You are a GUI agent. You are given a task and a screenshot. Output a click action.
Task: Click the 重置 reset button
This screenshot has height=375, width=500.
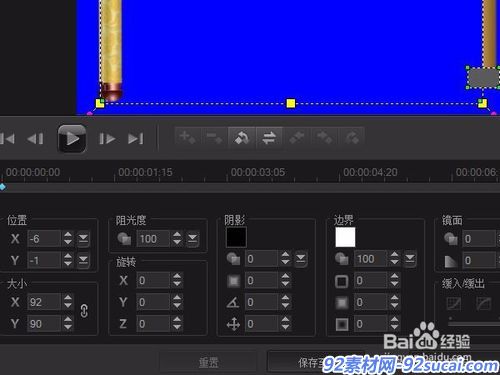[x=208, y=362]
